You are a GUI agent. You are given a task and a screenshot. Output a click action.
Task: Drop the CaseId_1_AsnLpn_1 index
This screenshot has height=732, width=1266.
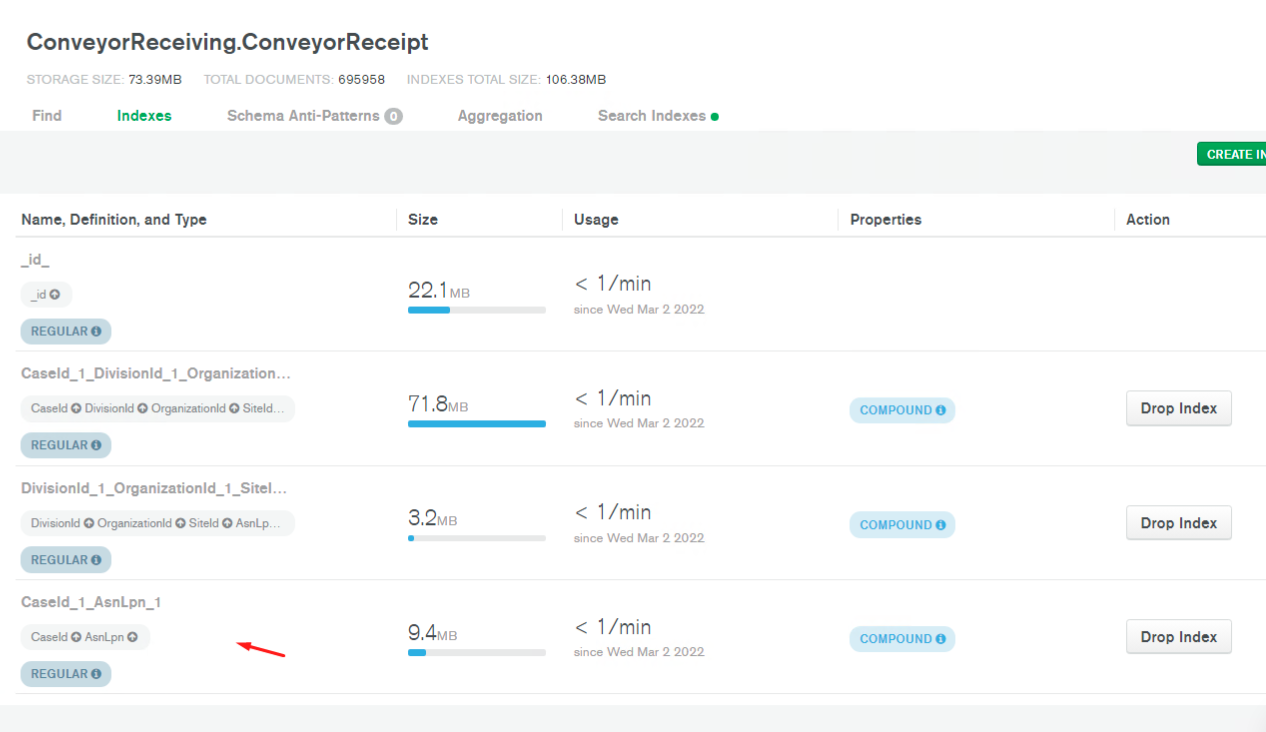point(1178,637)
